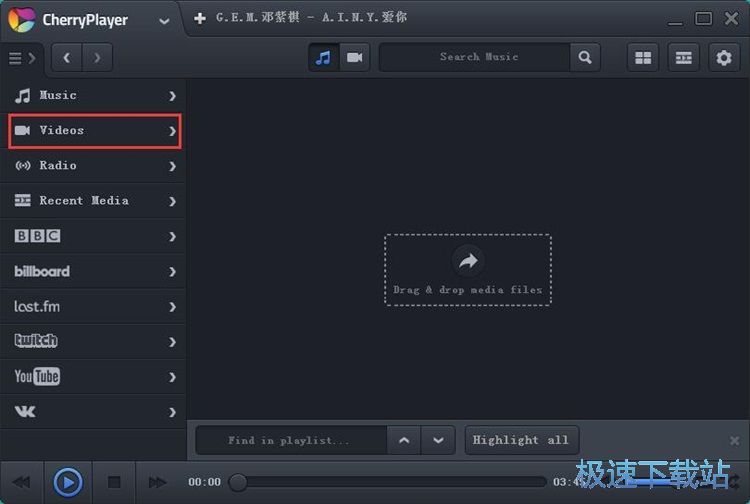
Task: Switch search mode to music note icon
Action: point(323,58)
